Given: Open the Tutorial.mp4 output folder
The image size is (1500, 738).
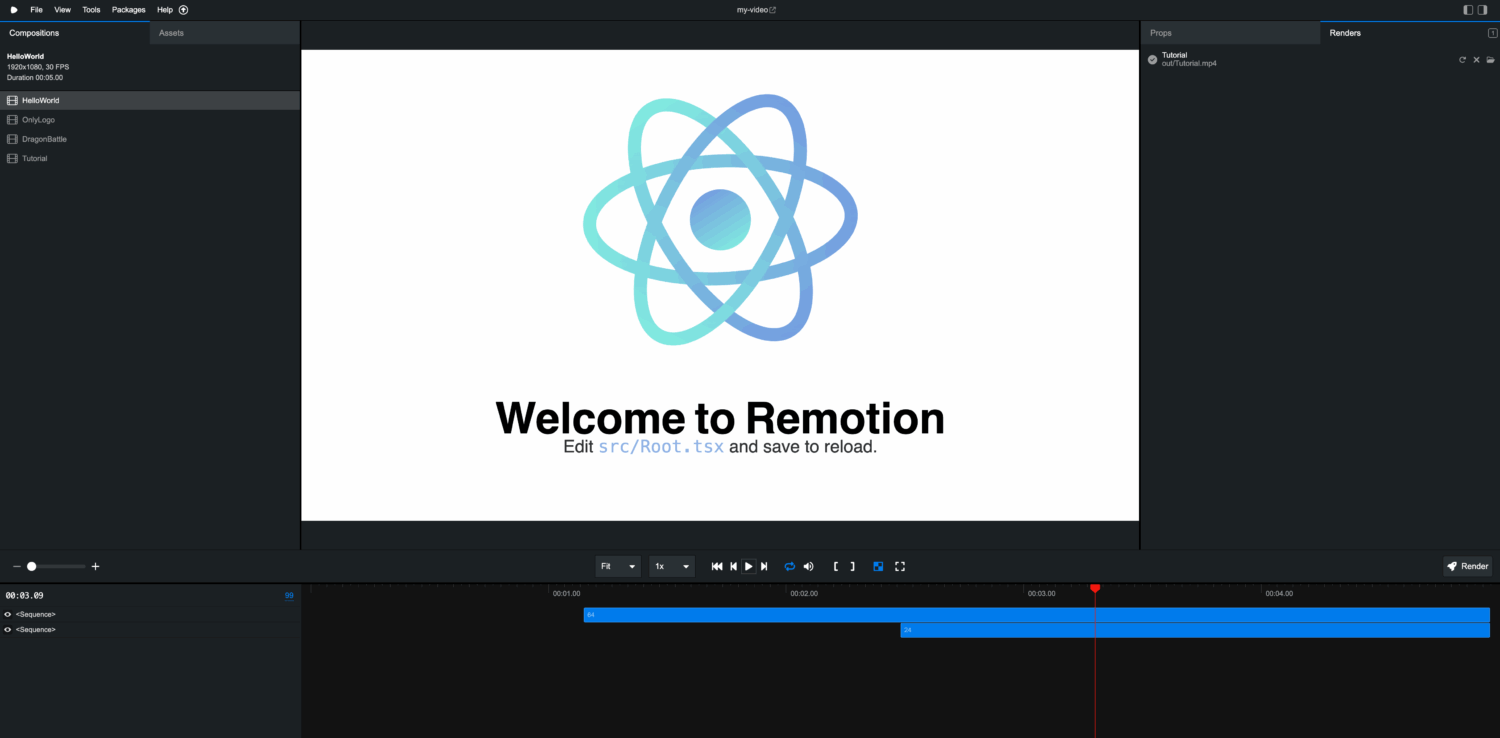Looking at the screenshot, I should 1490,60.
